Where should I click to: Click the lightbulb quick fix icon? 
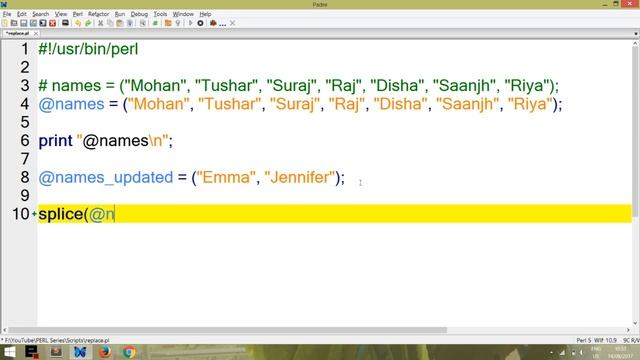pos(178,23)
